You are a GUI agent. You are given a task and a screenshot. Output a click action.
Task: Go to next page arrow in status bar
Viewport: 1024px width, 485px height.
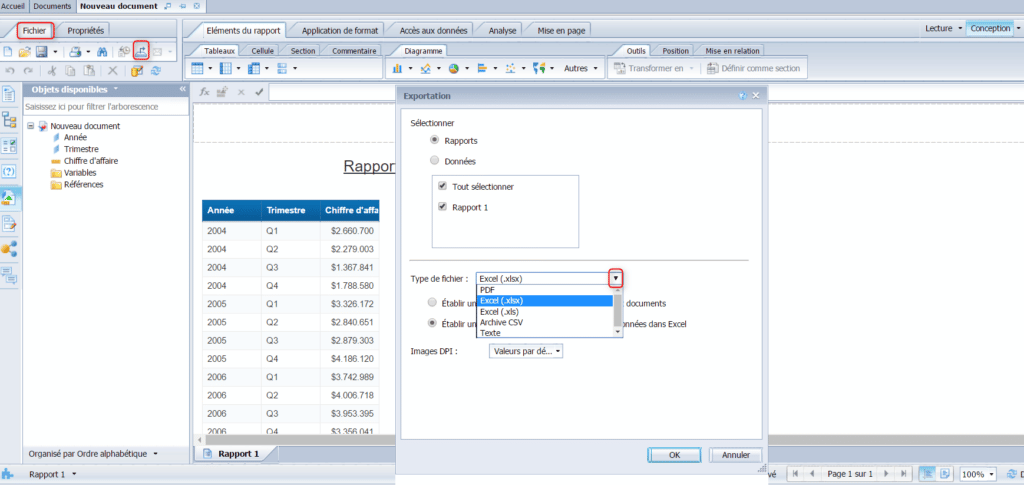point(886,474)
